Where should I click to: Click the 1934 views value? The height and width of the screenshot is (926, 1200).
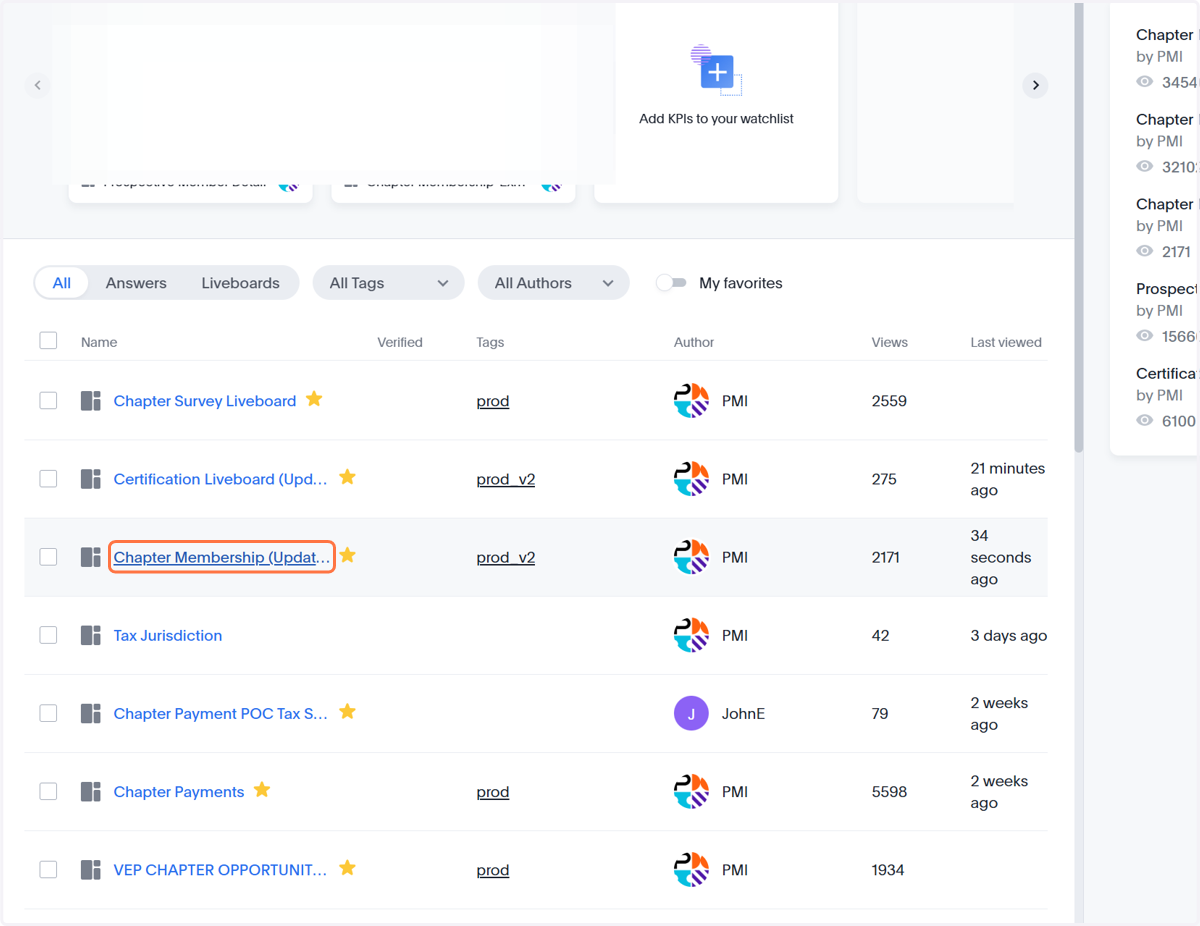(888, 869)
